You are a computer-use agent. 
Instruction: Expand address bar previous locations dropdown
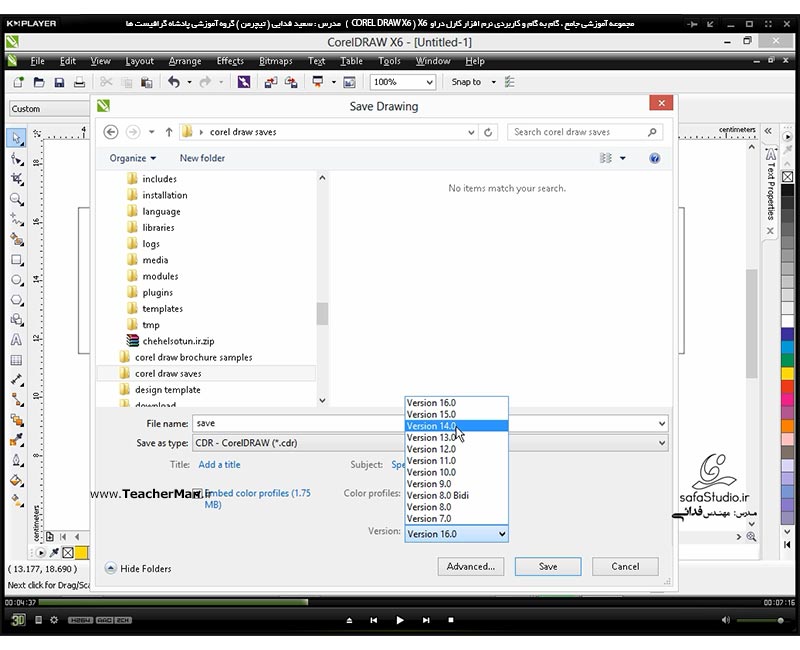click(x=471, y=132)
